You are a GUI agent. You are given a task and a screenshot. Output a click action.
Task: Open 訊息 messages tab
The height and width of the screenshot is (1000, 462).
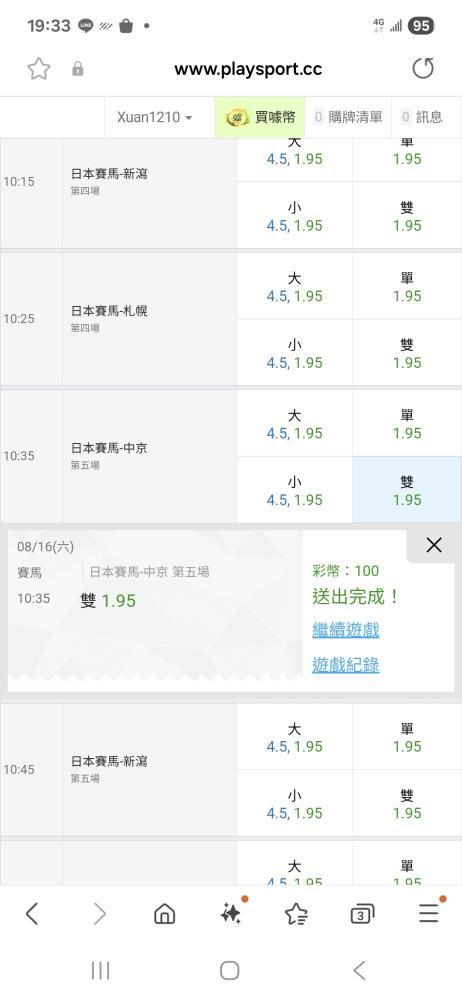tap(426, 117)
